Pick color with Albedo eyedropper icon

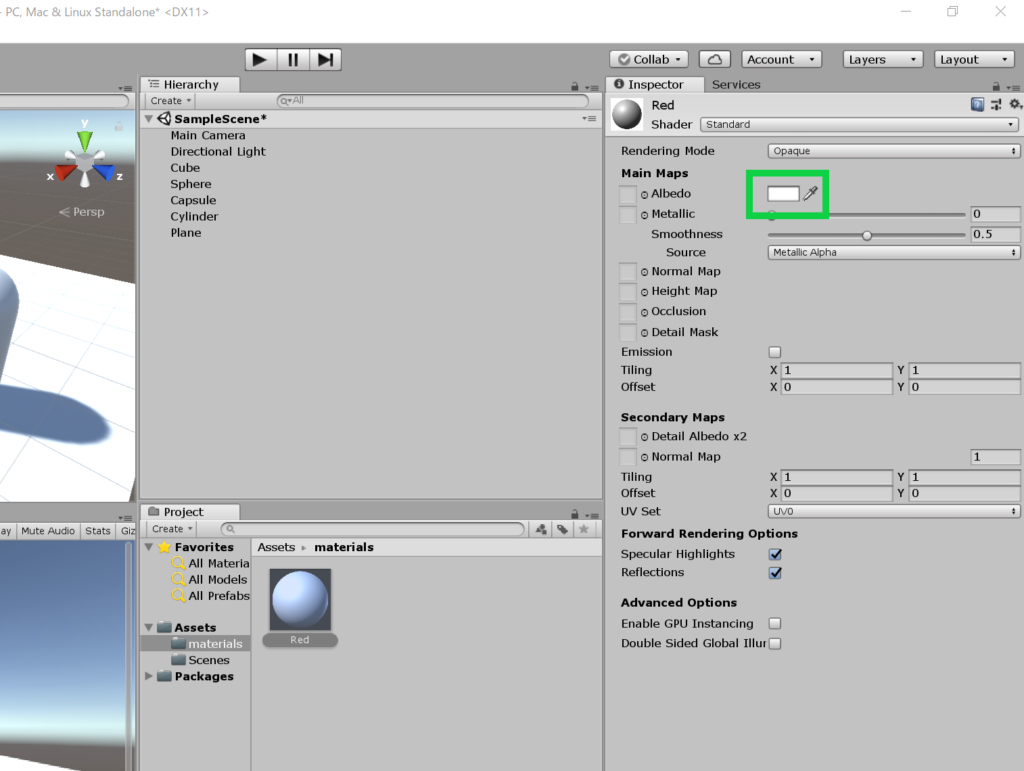(810, 193)
